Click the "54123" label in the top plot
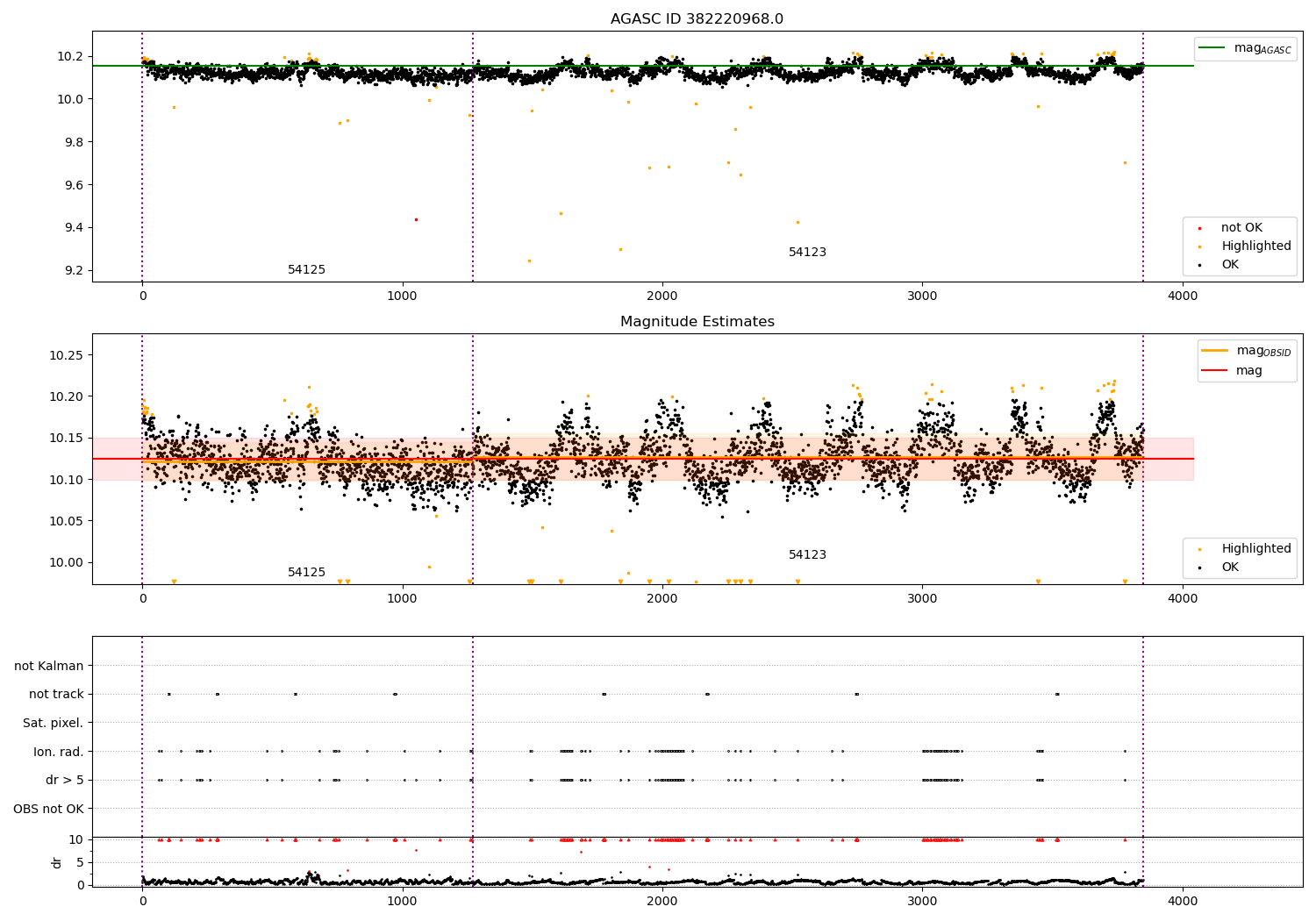This screenshot has width=1316, height=921. point(807,253)
